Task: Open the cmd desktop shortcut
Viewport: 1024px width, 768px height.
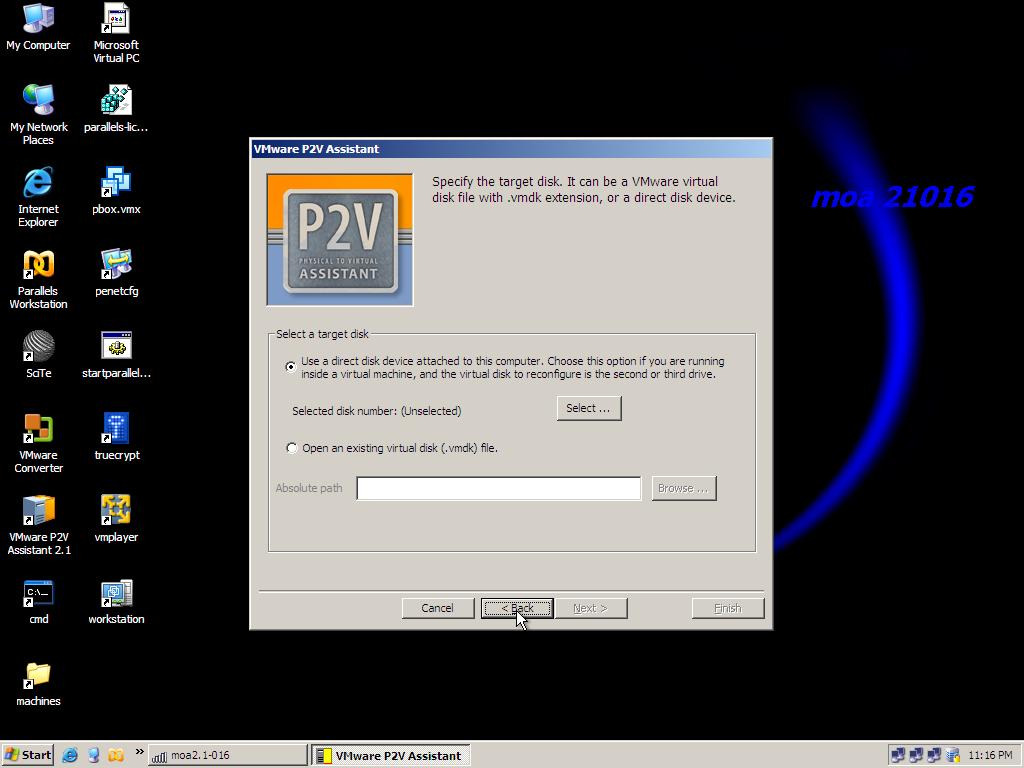Action: click(38, 593)
